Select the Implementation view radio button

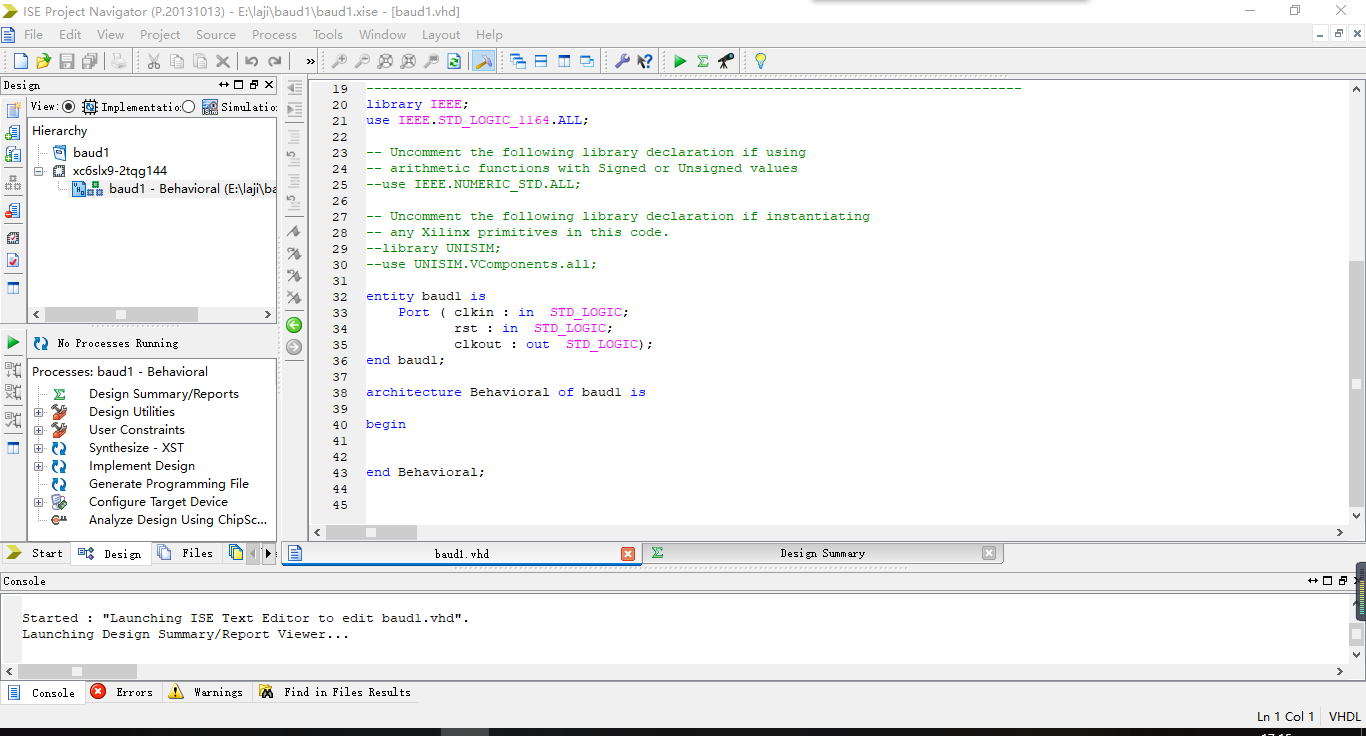point(69,107)
